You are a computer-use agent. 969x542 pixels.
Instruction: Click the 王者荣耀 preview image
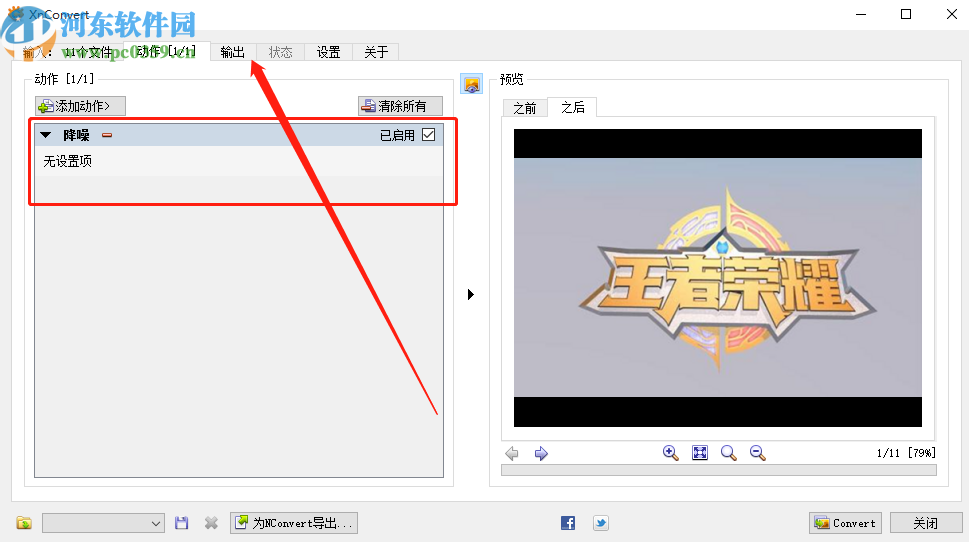[x=718, y=277]
